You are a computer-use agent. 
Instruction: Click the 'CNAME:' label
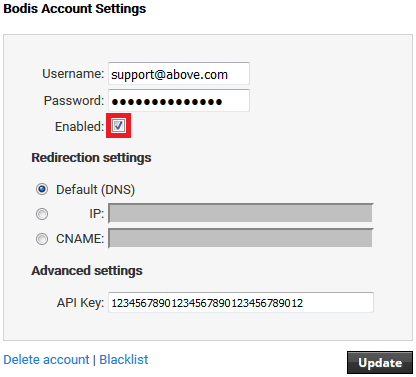tap(80, 239)
